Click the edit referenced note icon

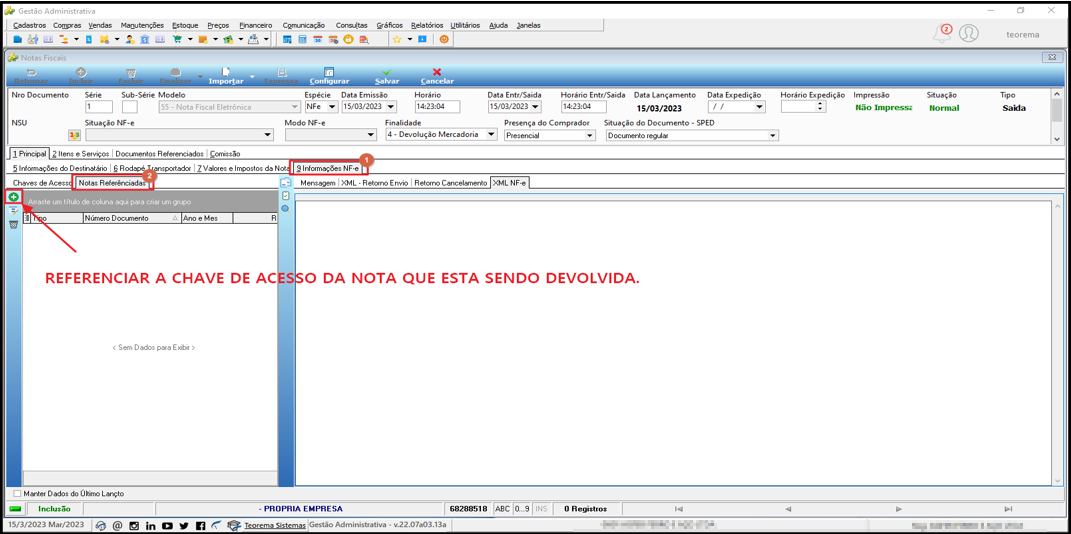pyautogui.click(x=13, y=211)
